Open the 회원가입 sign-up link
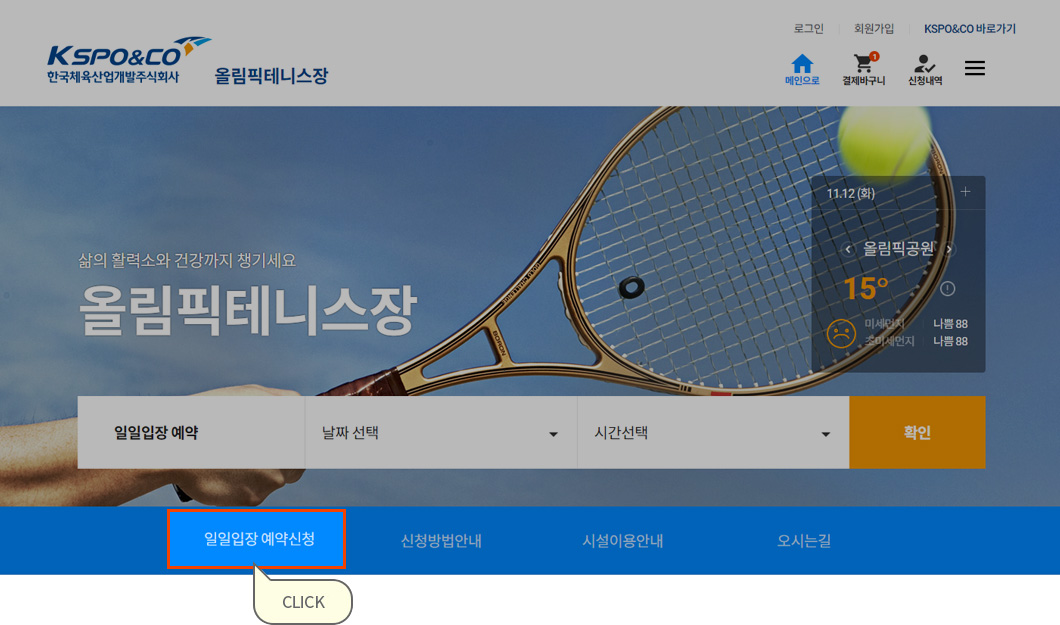 pyautogui.click(x=873, y=28)
